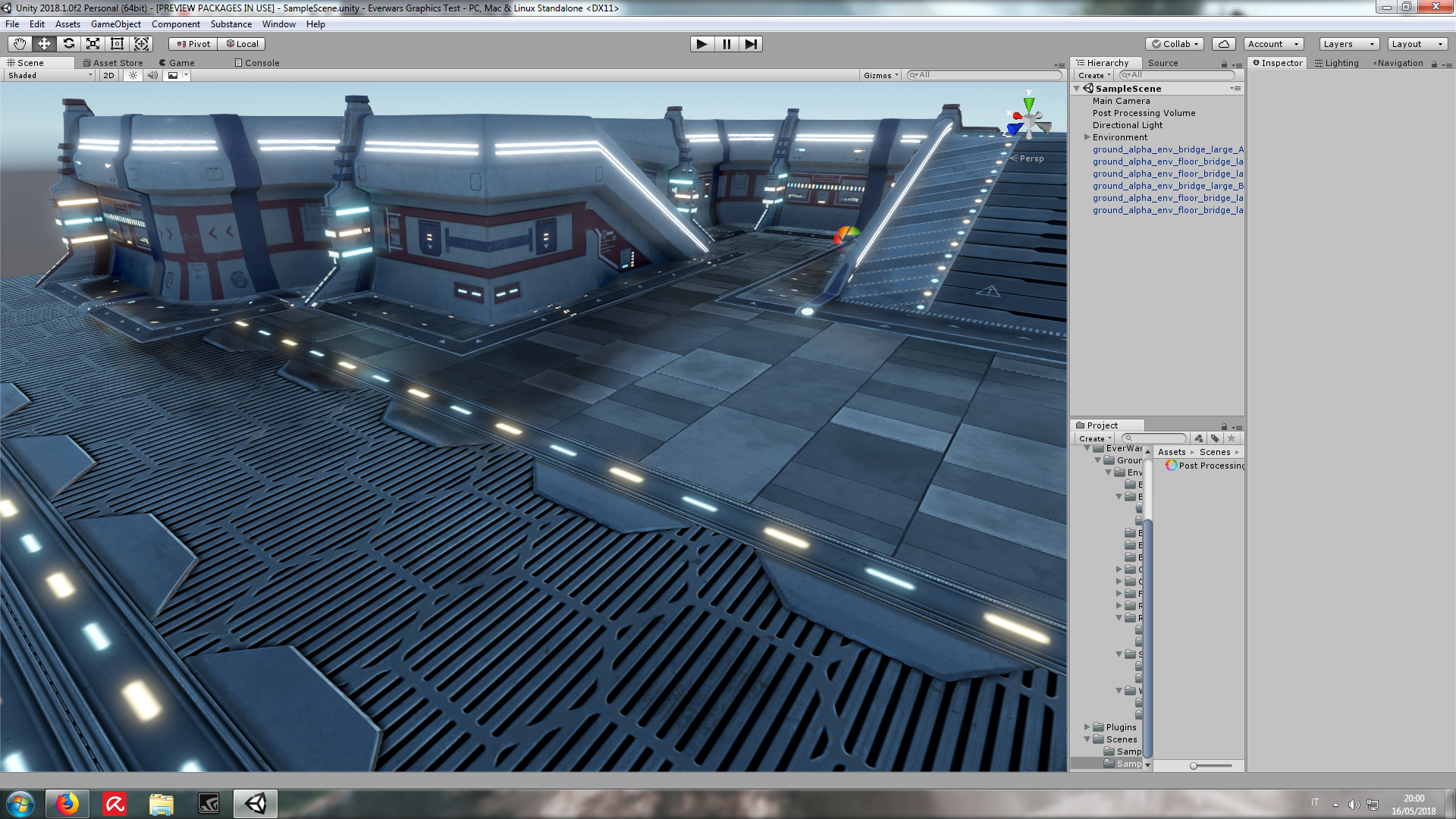Viewport: 1456px width, 819px height.
Task: Open the Shaded draw mode dropdown
Action: coord(50,75)
